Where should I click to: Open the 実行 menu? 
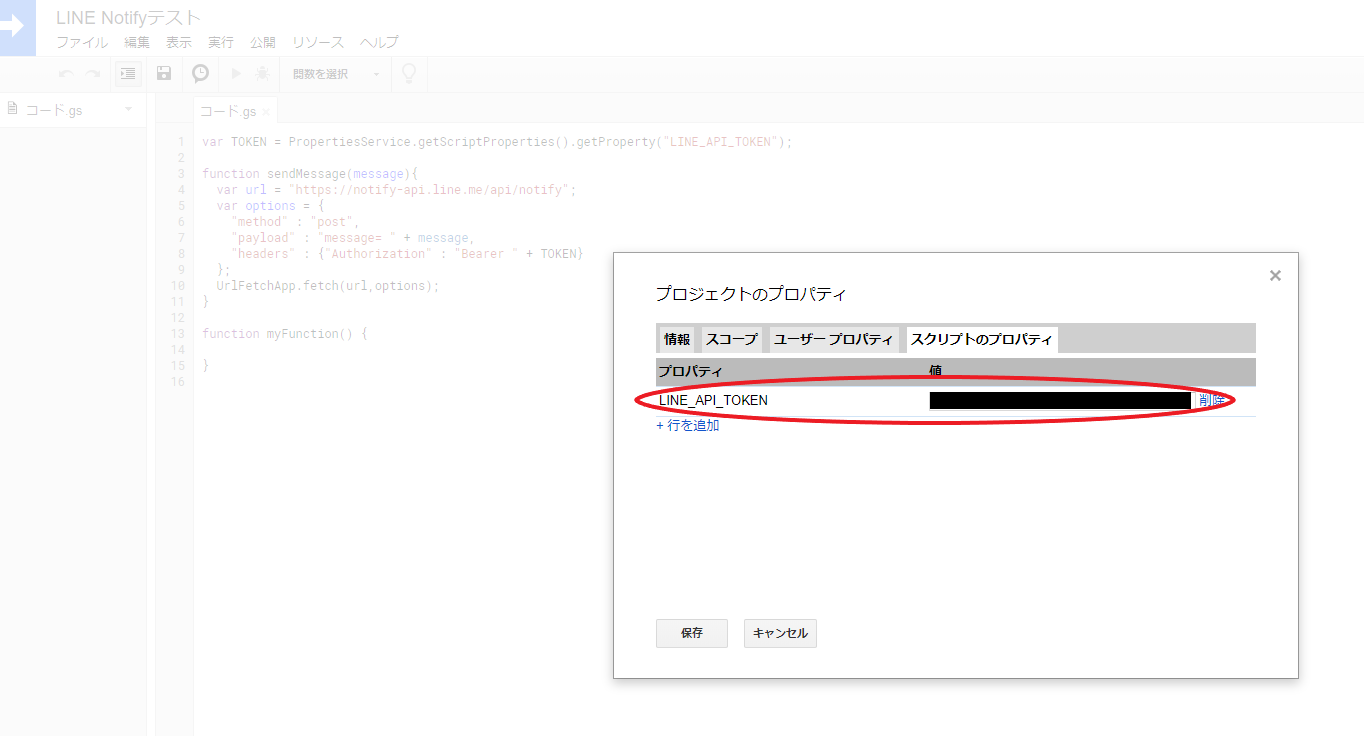[x=221, y=42]
